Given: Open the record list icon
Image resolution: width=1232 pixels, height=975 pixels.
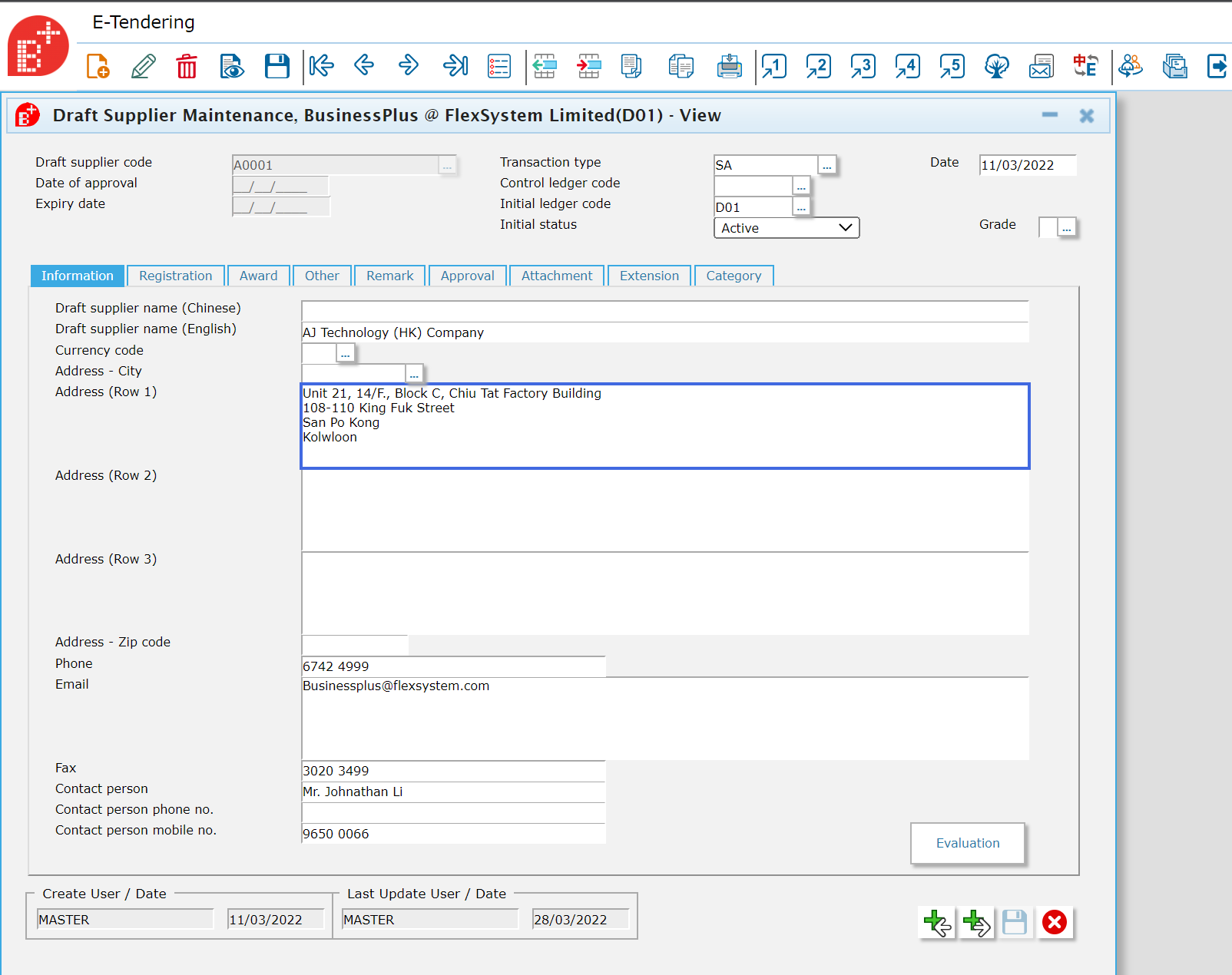Looking at the screenshot, I should (x=499, y=66).
